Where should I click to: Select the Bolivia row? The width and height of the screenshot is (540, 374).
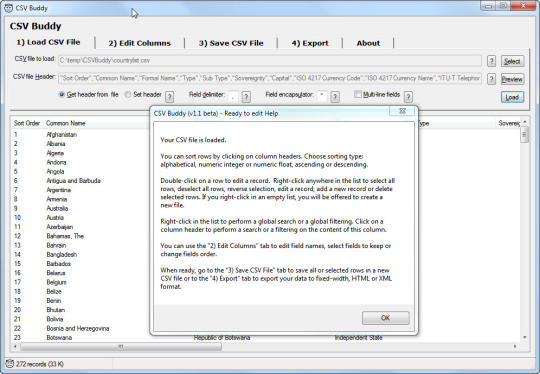point(55,319)
